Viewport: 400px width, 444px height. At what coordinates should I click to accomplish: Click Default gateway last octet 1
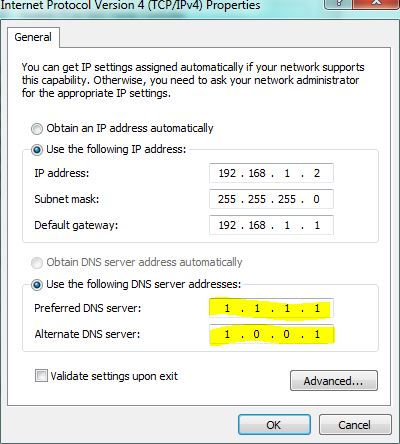[x=317, y=225]
